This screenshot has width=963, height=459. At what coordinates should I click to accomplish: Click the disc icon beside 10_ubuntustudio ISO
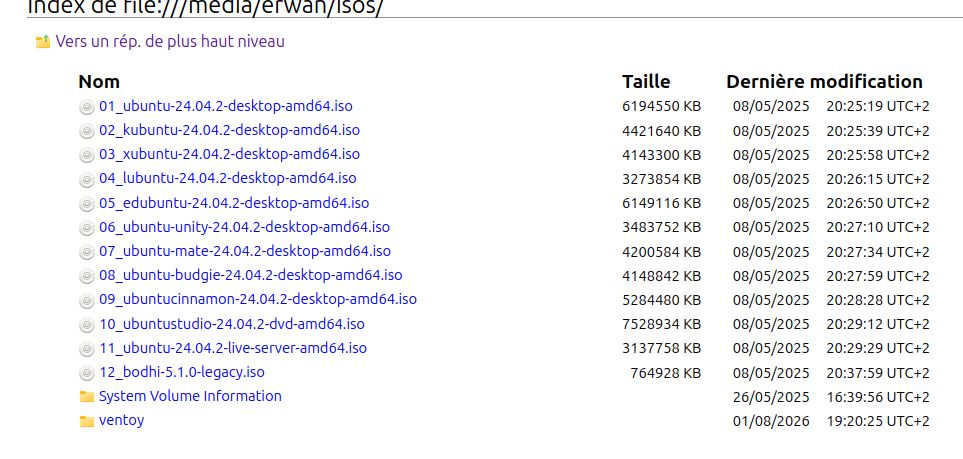click(87, 325)
